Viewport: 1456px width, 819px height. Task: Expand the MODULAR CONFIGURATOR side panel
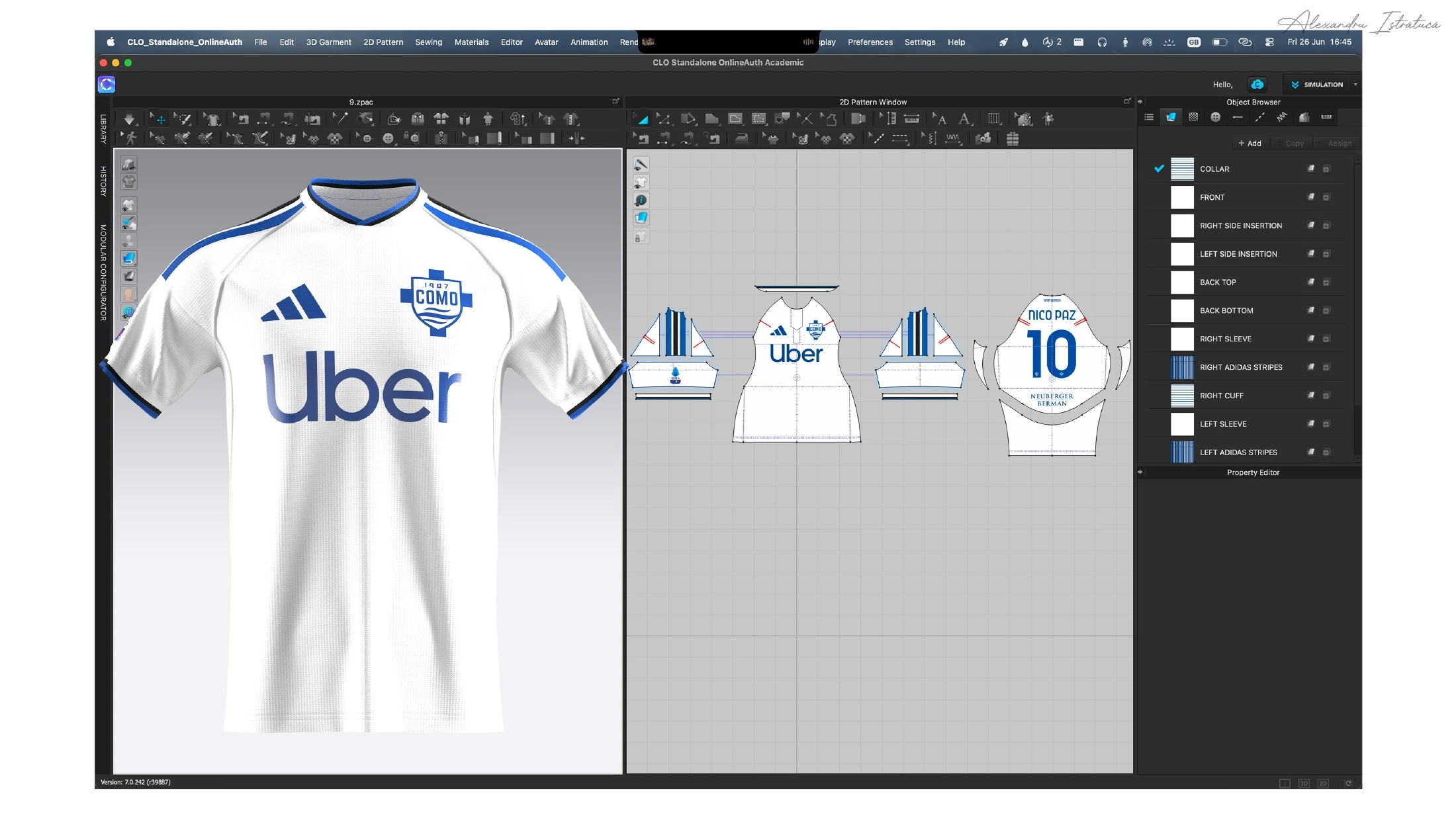pyautogui.click(x=103, y=273)
